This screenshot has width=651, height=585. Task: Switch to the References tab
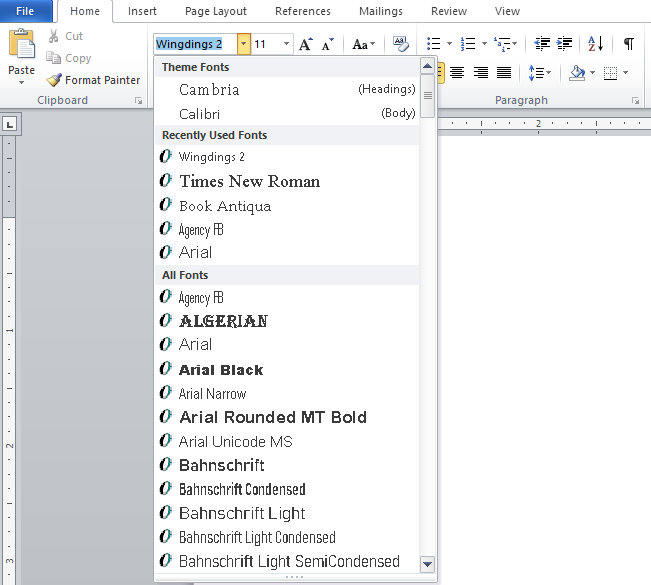click(303, 11)
